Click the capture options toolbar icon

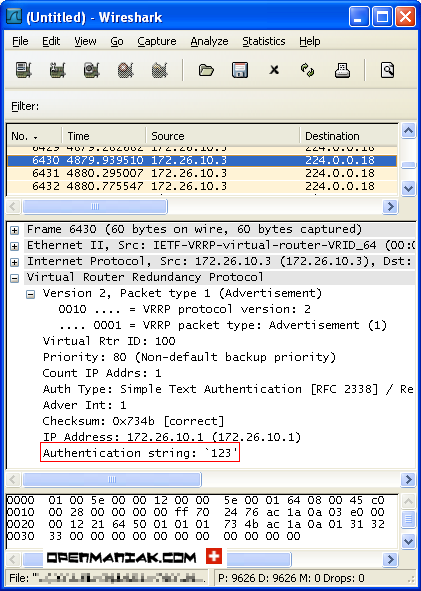pyautogui.click(x=58, y=70)
